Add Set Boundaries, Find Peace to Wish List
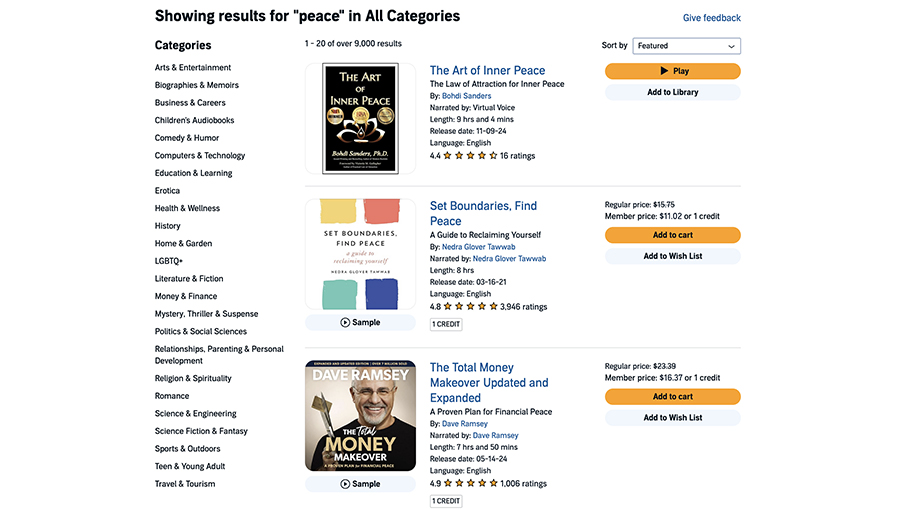The image size is (900, 509). click(672, 257)
